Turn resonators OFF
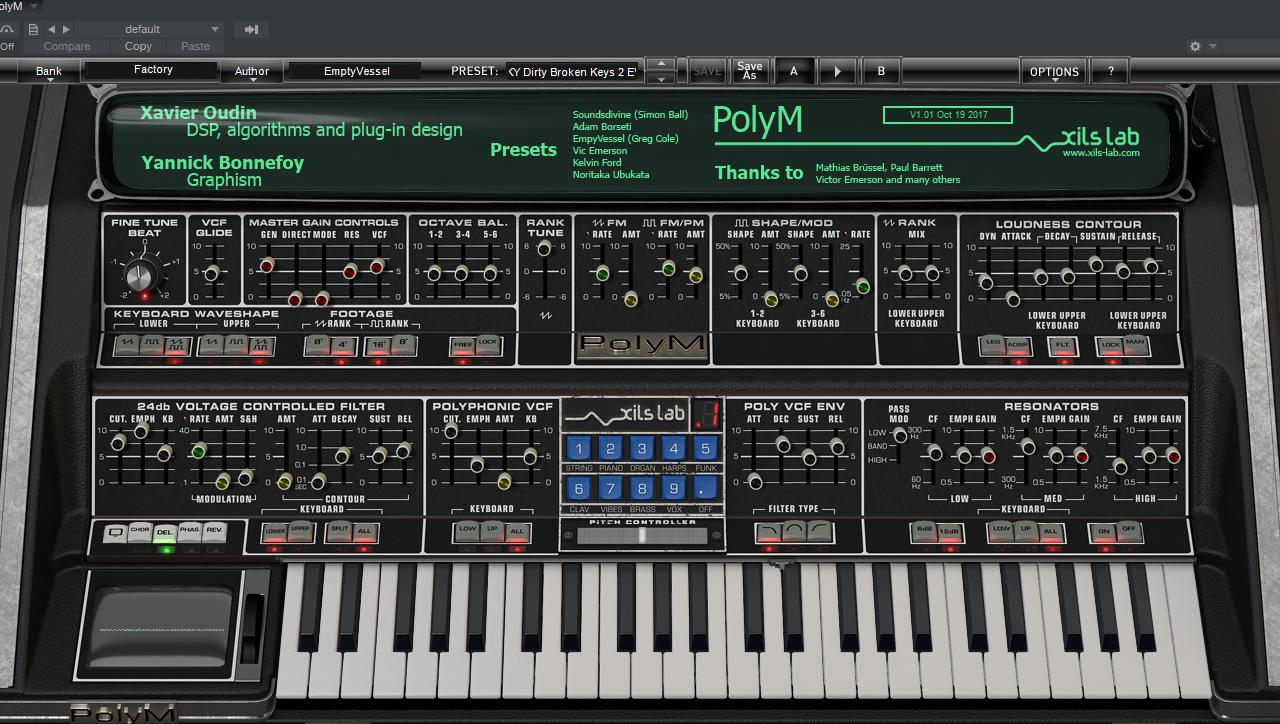1280x724 pixels. (x=1129, y=532)
